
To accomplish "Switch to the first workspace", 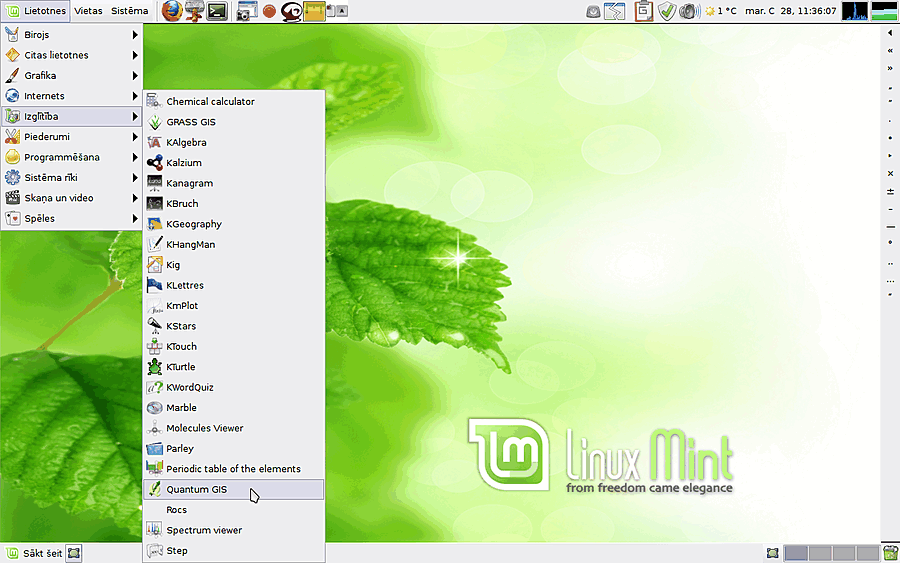I will 796,553.
